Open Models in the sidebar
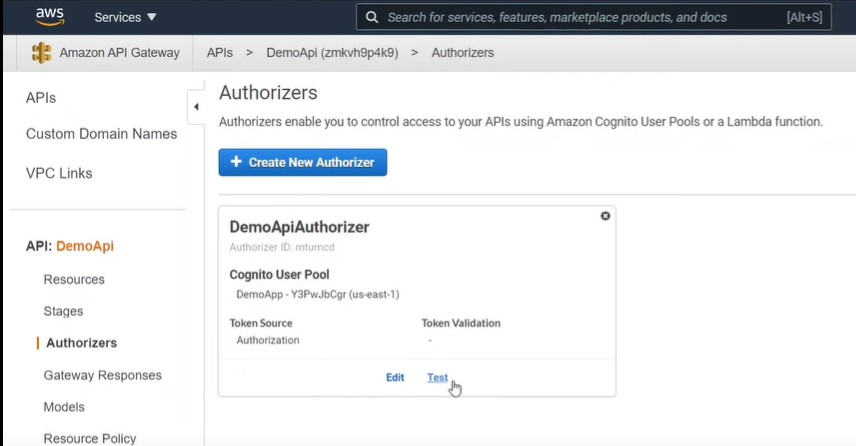The image size is (856, 446). tap(64, 407)
